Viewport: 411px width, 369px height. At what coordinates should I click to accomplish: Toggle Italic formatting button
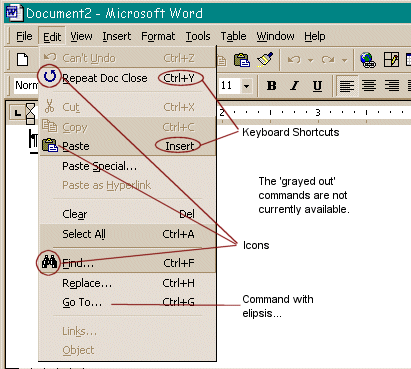coord(294,86)
